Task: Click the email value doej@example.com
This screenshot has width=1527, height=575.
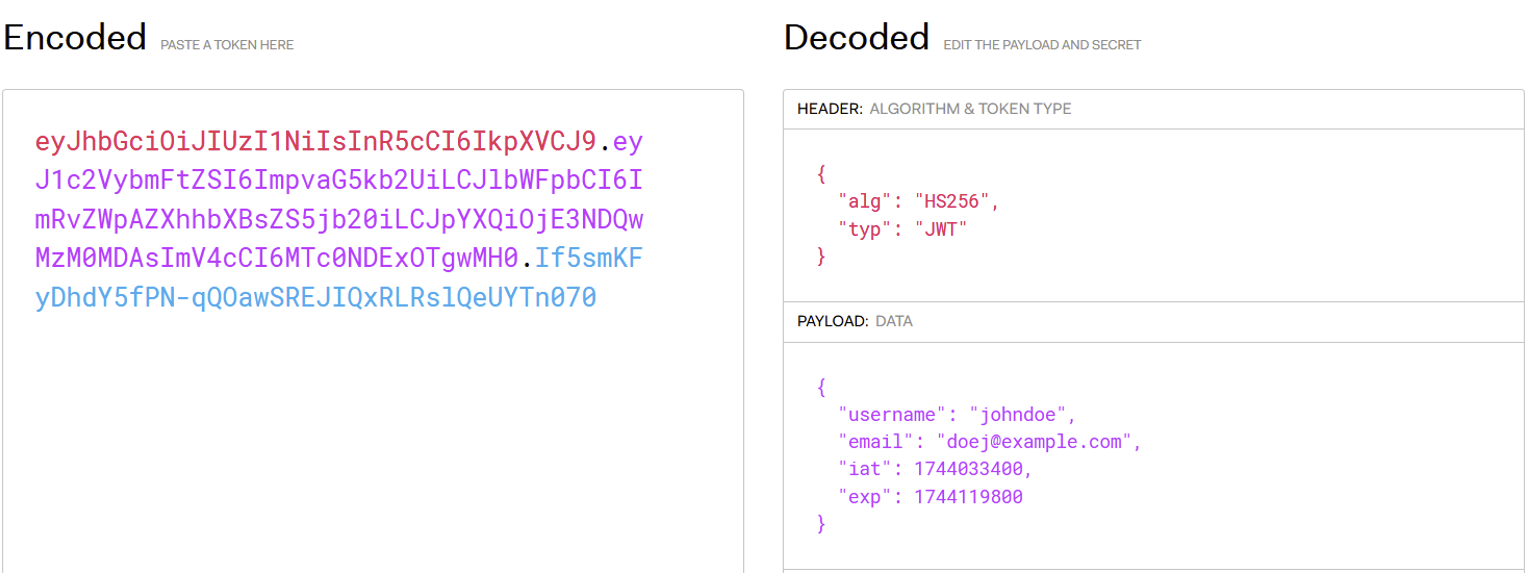Action: pos(1038,441)
